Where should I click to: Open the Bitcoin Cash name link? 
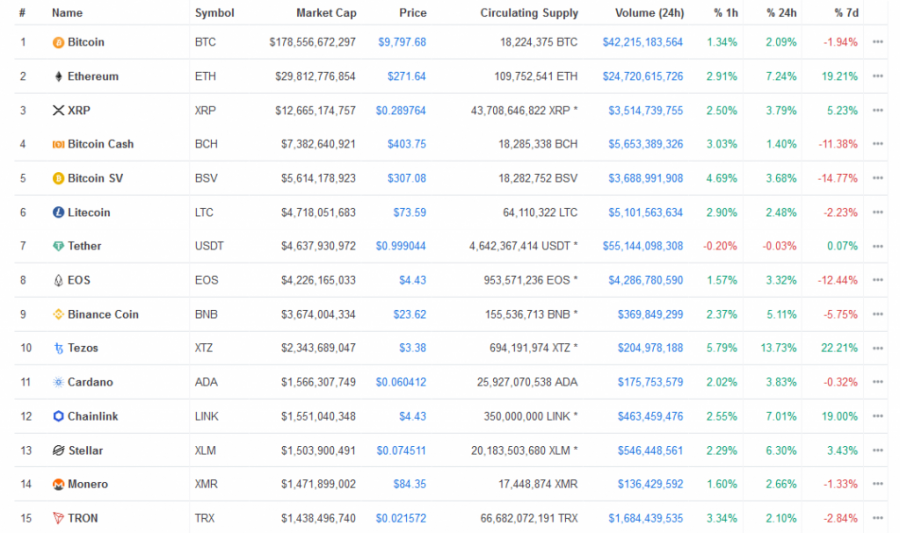(100, 144)
